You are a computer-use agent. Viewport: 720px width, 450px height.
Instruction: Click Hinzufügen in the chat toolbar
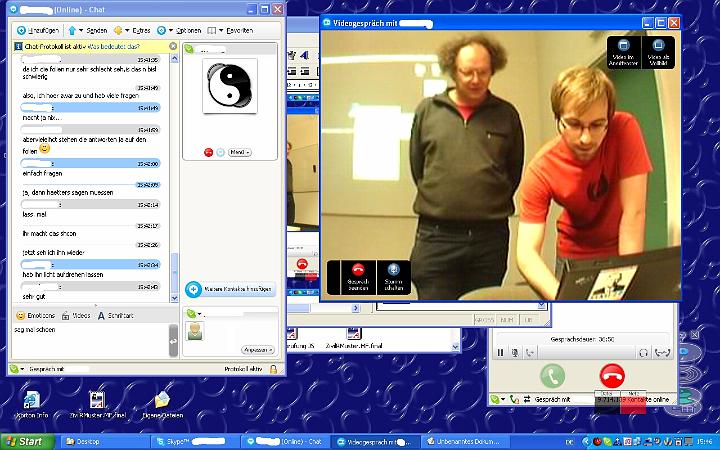(38, 30)
